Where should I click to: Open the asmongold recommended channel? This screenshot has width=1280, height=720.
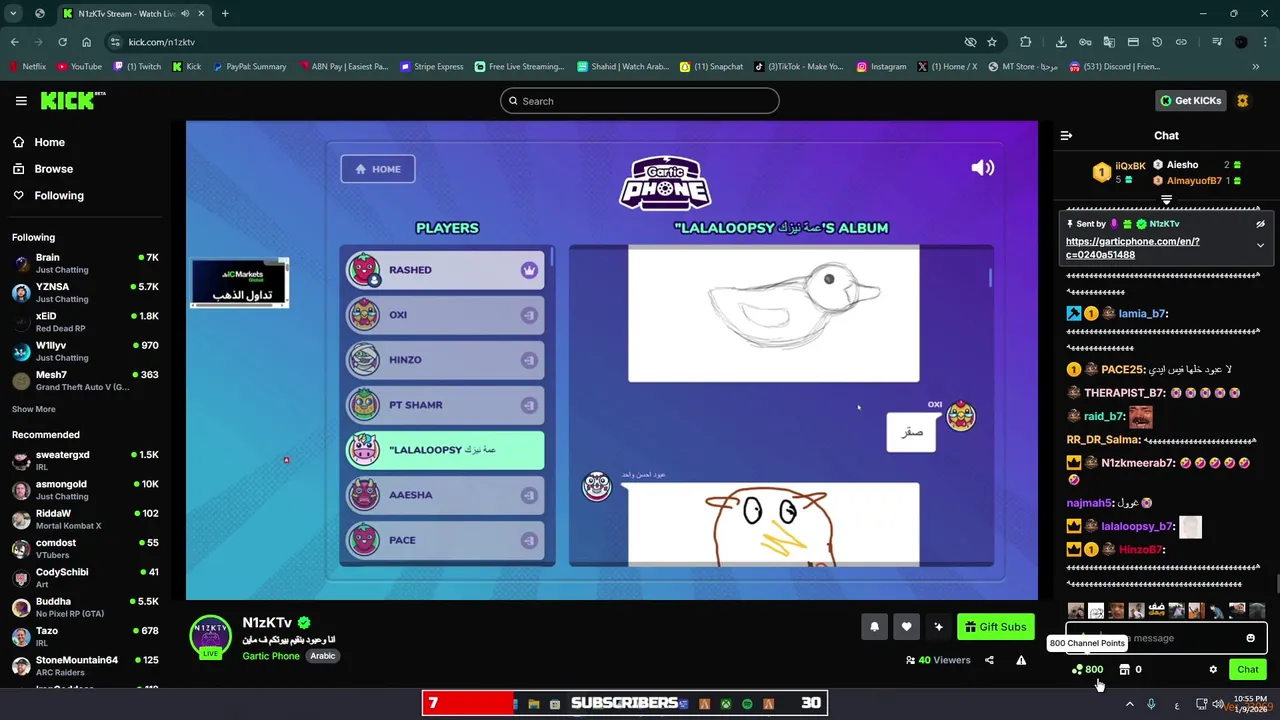[85, 490]
